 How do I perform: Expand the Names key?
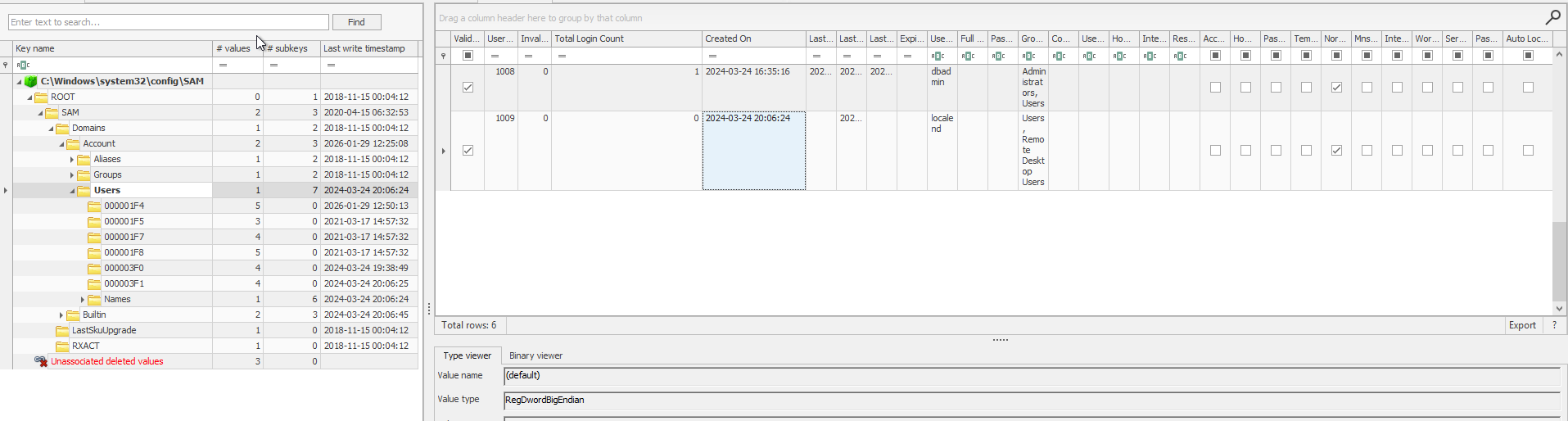pos(83,299)
